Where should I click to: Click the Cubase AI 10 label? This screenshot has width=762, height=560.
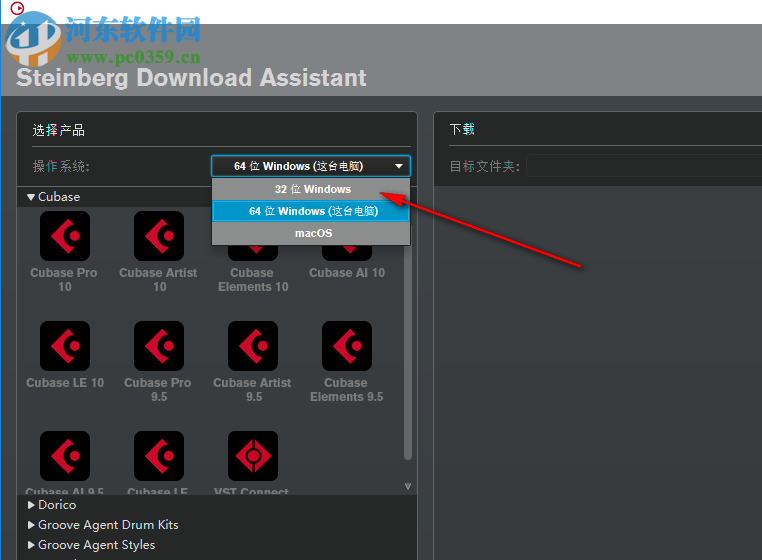[347, 273]
